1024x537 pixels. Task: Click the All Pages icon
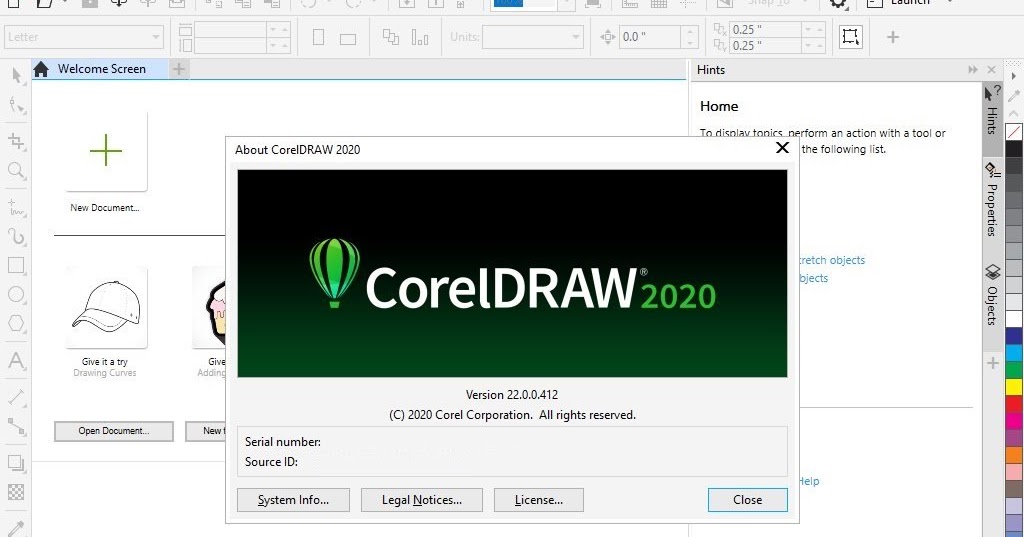391,37
